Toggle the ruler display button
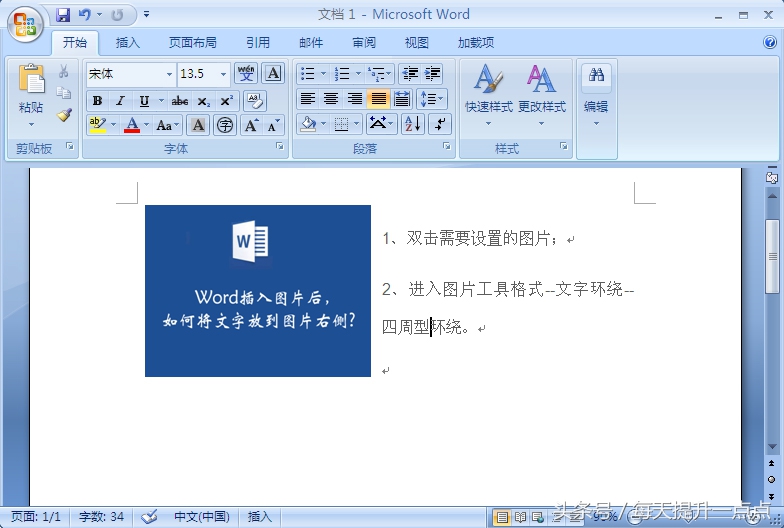The width and height of the screenshot is (784, 528). [772, 178]
